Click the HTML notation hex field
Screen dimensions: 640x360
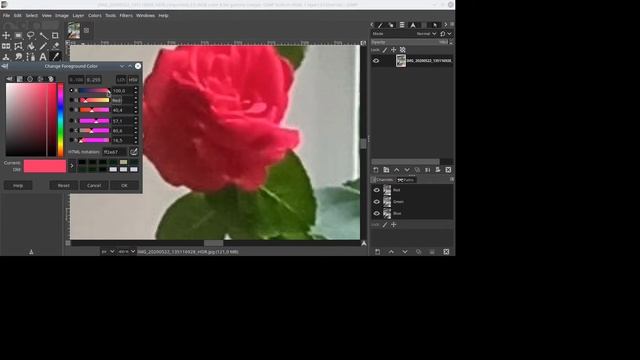(115, 152)
